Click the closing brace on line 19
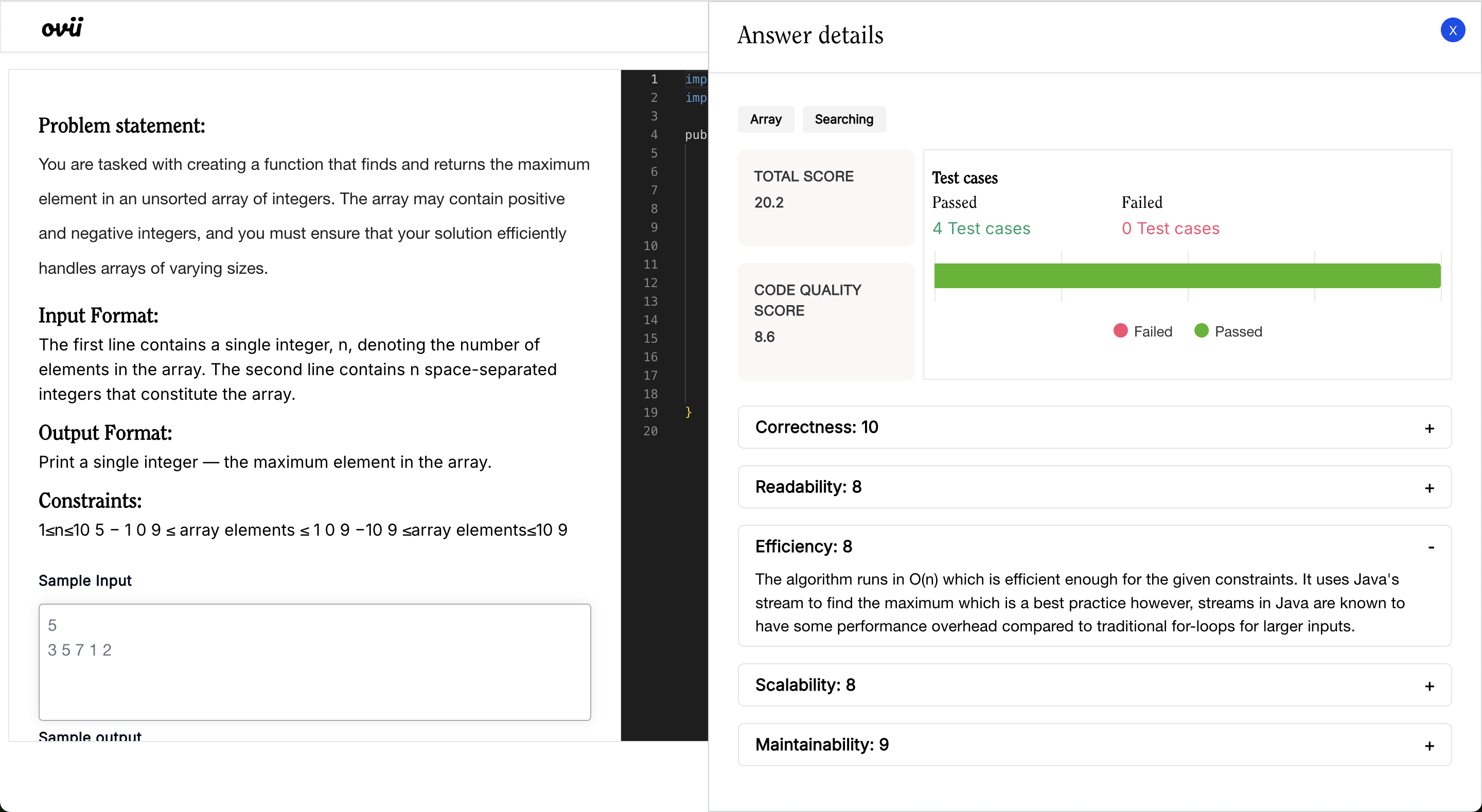Image resolution: width=1482 pixels, height=812 pixels. [688, 412]
